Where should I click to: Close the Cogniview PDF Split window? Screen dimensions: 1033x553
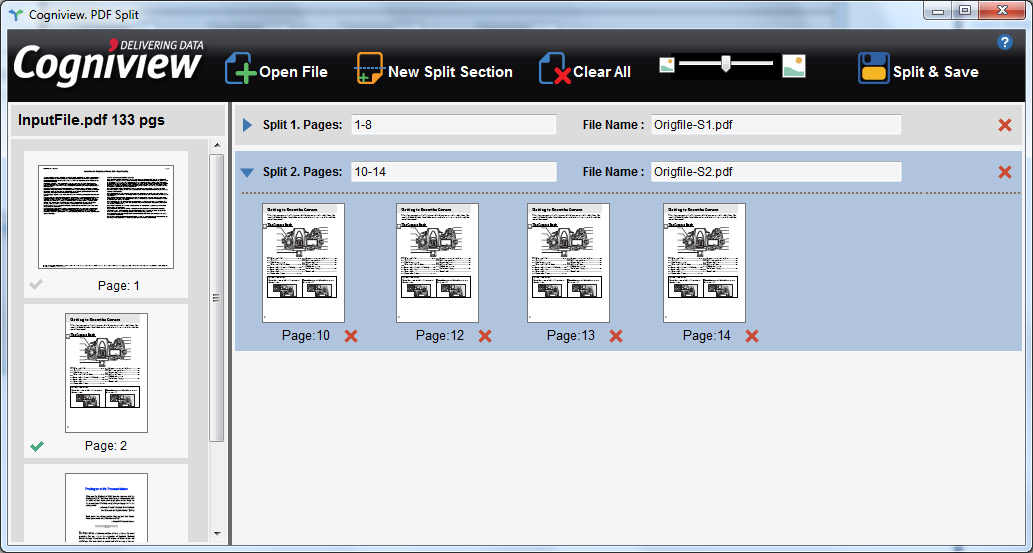click(x=1003, y=11)
